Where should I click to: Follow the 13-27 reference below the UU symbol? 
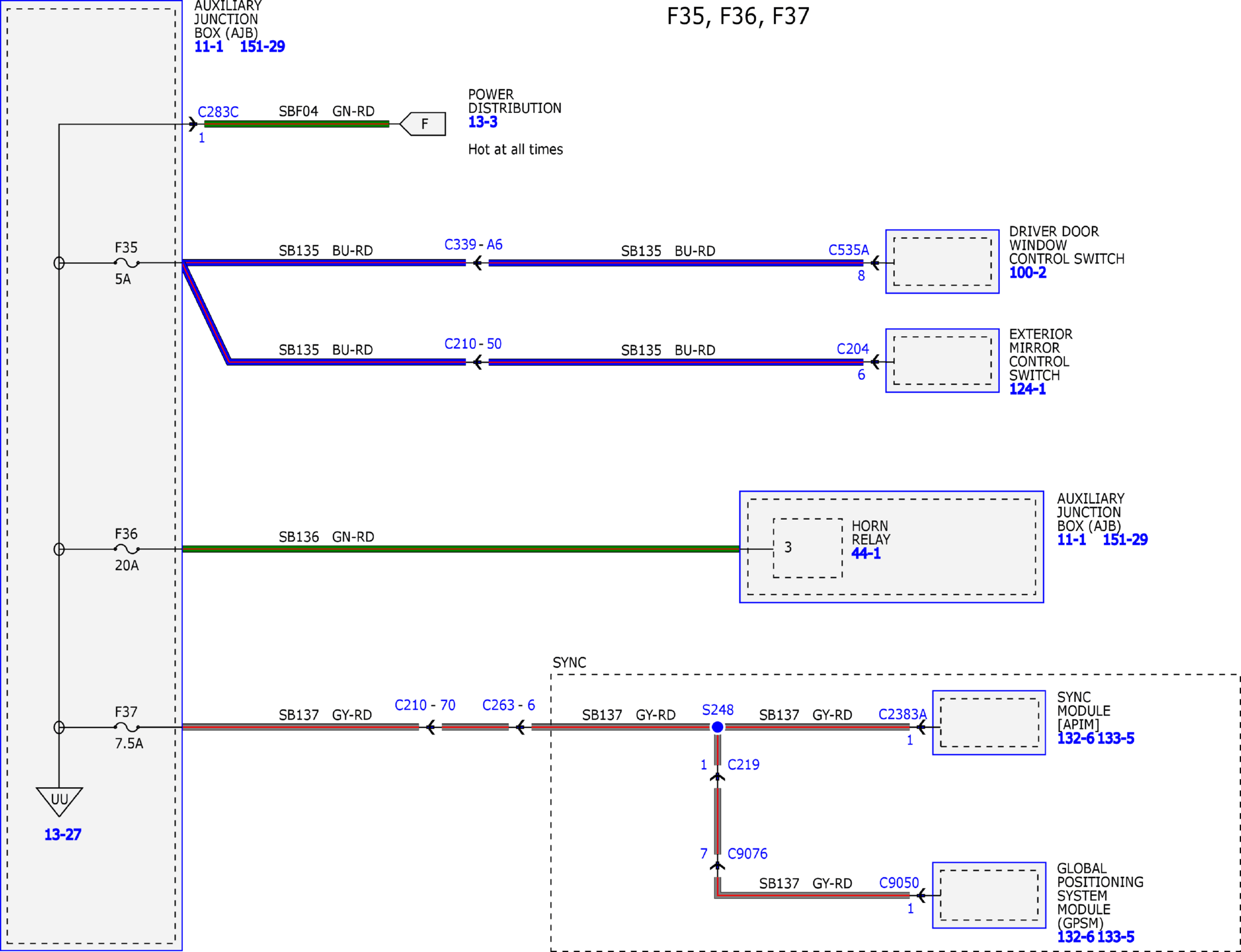click(x=63, y=834)
